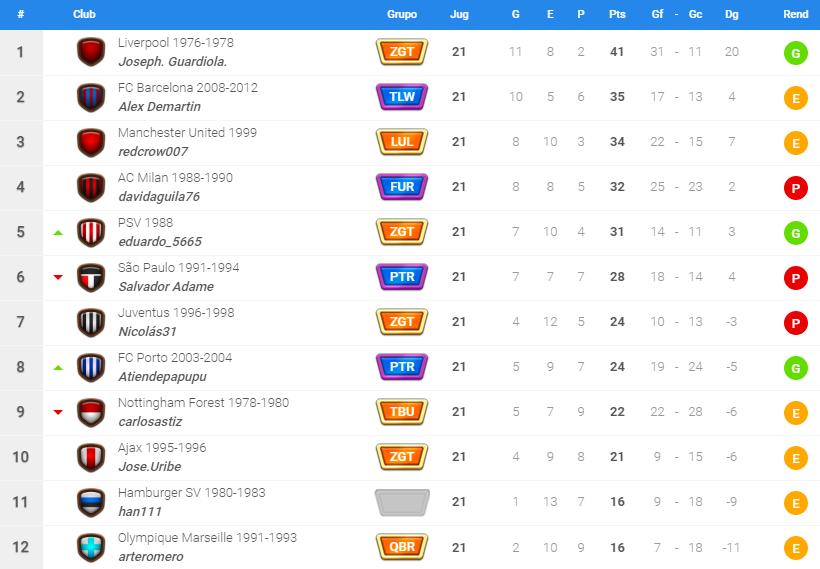Select the TLW group badge
Viewport: 820px width, 569px height.
click(x=402, y=97)
